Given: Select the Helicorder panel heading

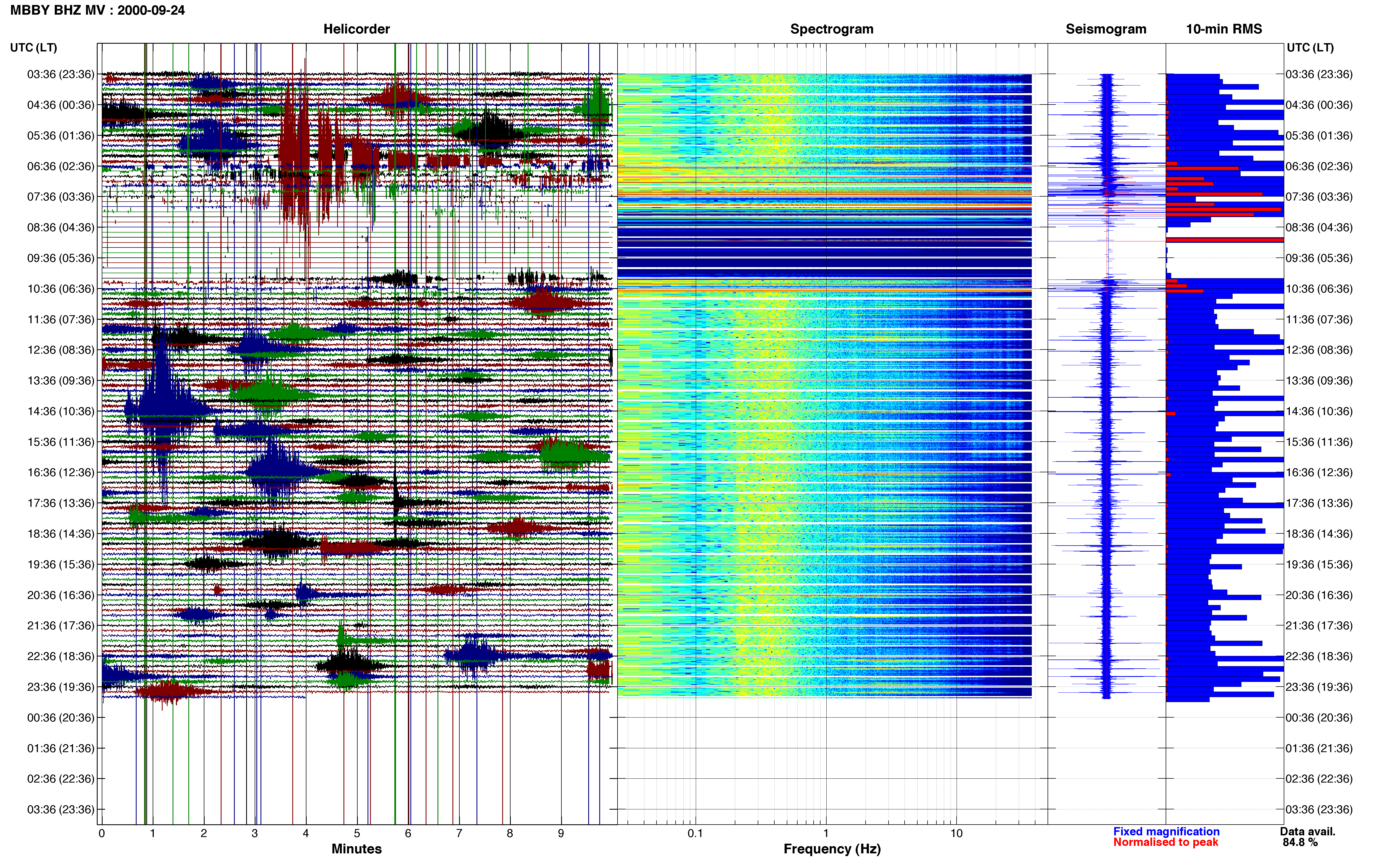Looking at the screenshot, I should (x=356, y=29).
